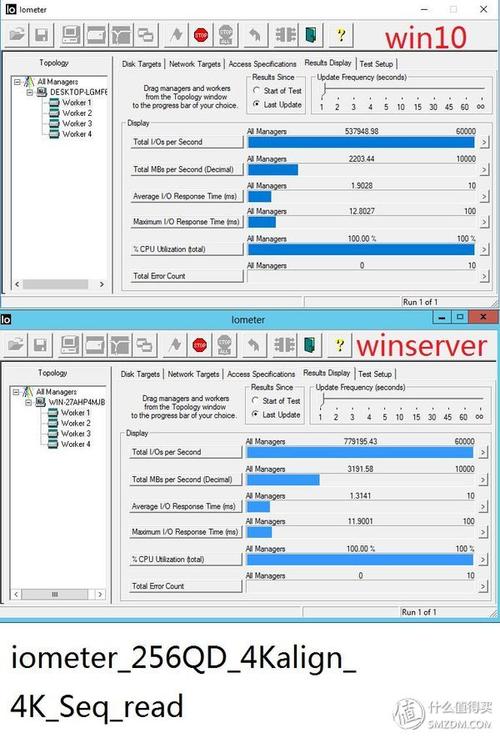Viewport: 500px width, 738px height.
Task: Click the % CPU Utilization button in the winserver window
Action: [x=185, y=560]
